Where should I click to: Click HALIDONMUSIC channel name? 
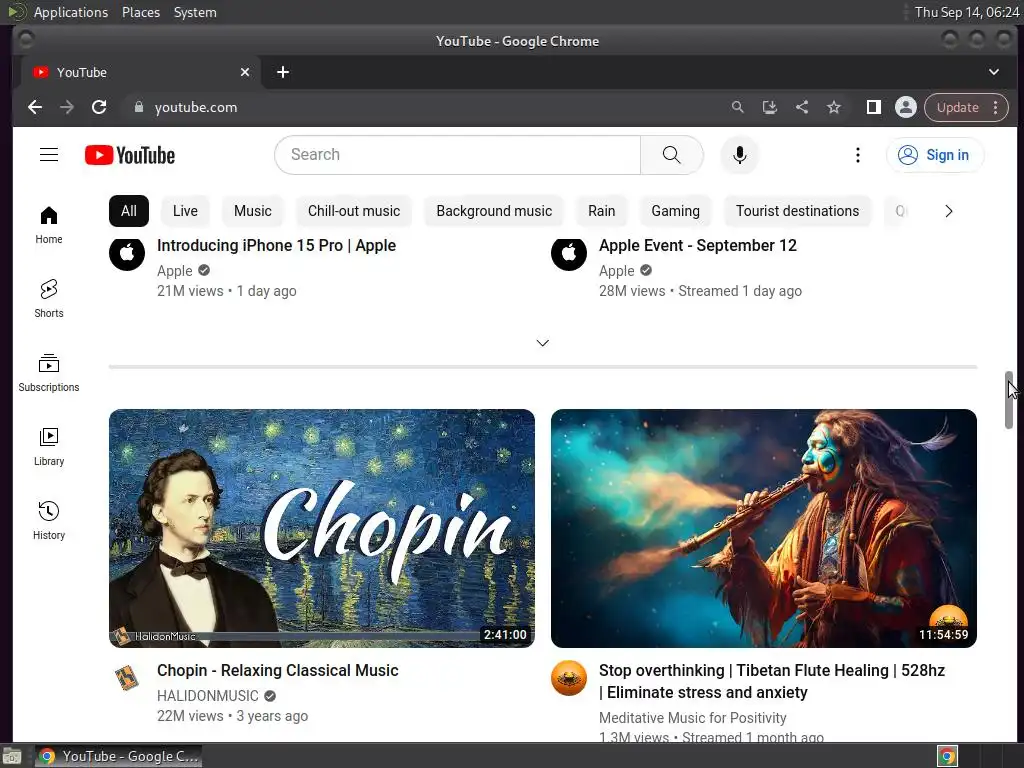click(x=208, y=696)
